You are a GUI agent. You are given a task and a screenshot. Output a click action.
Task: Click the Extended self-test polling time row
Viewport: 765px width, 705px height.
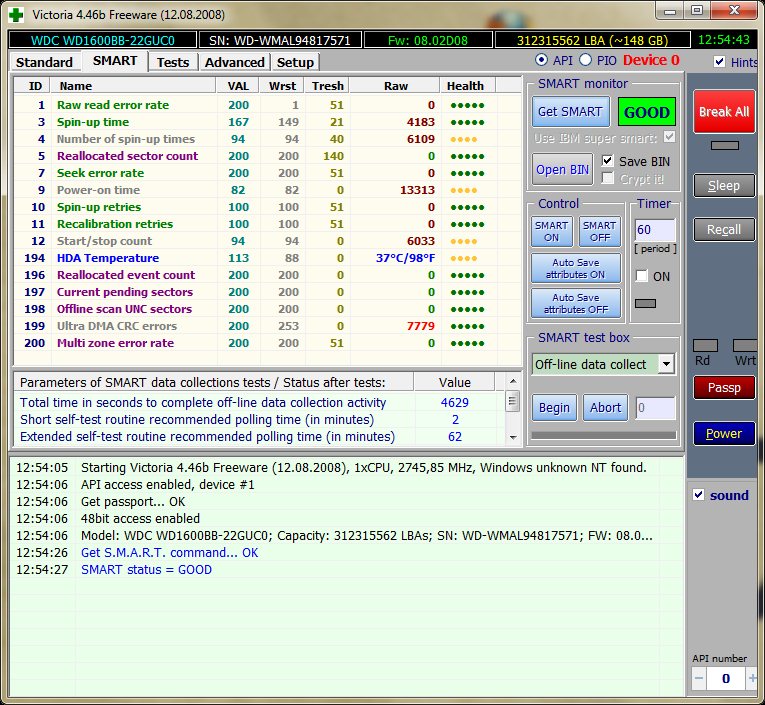point(259,436)
